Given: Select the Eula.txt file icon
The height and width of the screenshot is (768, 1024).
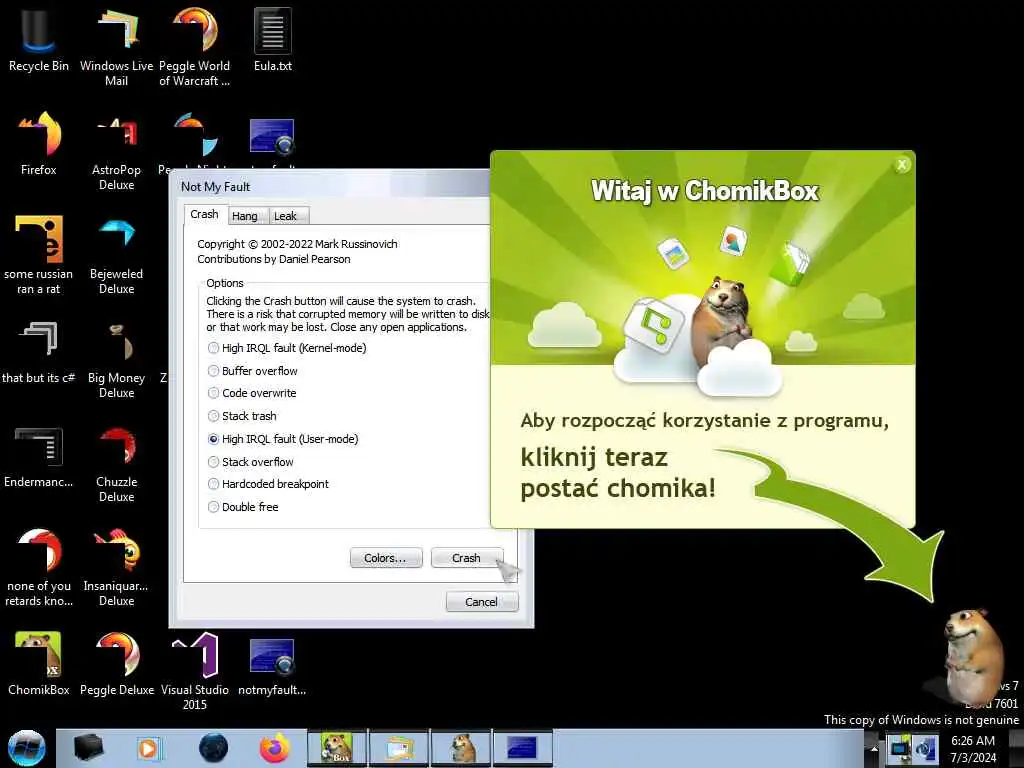Looking at the screenshot, I should [272, 39].
